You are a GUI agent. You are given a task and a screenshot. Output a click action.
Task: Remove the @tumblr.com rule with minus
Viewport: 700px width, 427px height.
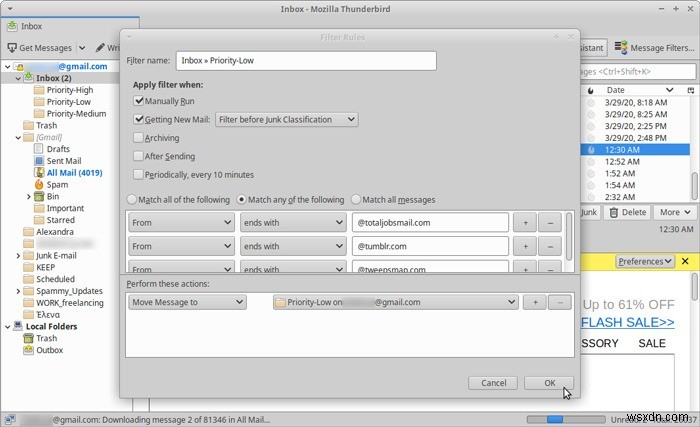[x=550, y=246]
